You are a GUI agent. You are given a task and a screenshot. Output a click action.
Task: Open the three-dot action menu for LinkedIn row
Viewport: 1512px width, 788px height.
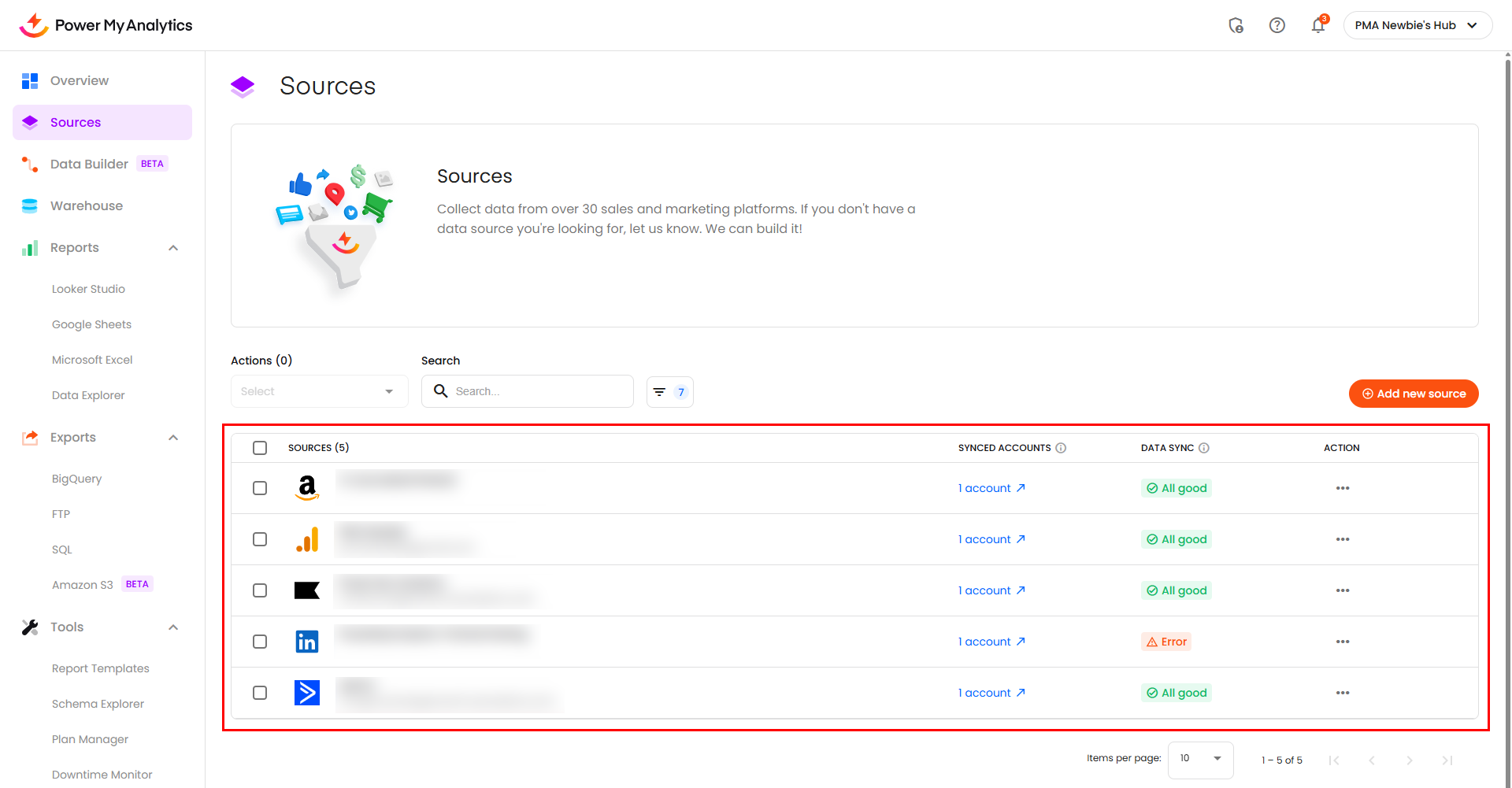pyautogui.click(x=1342, y=642)
